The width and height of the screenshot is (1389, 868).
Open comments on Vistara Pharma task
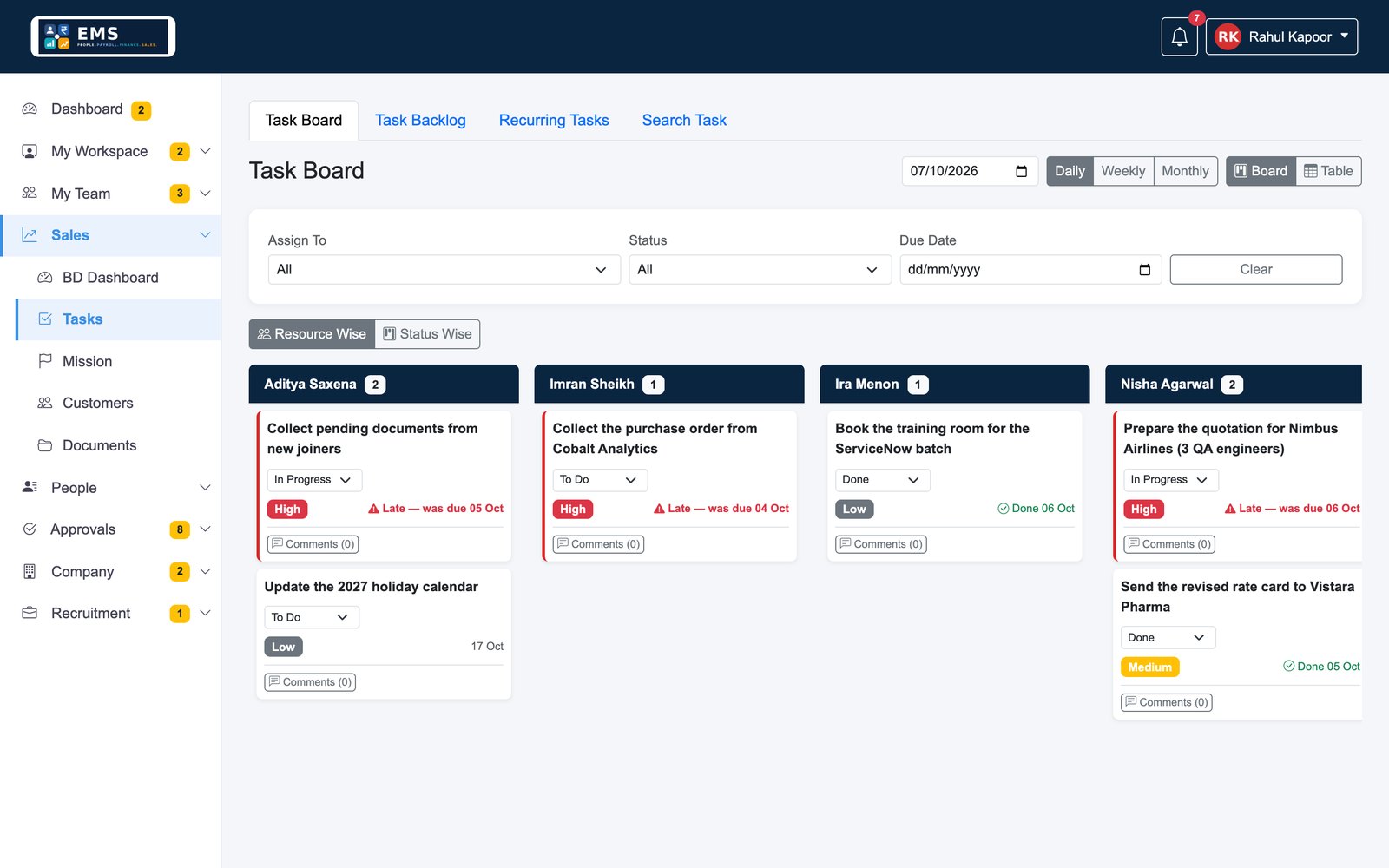[x=1167, y=702]
